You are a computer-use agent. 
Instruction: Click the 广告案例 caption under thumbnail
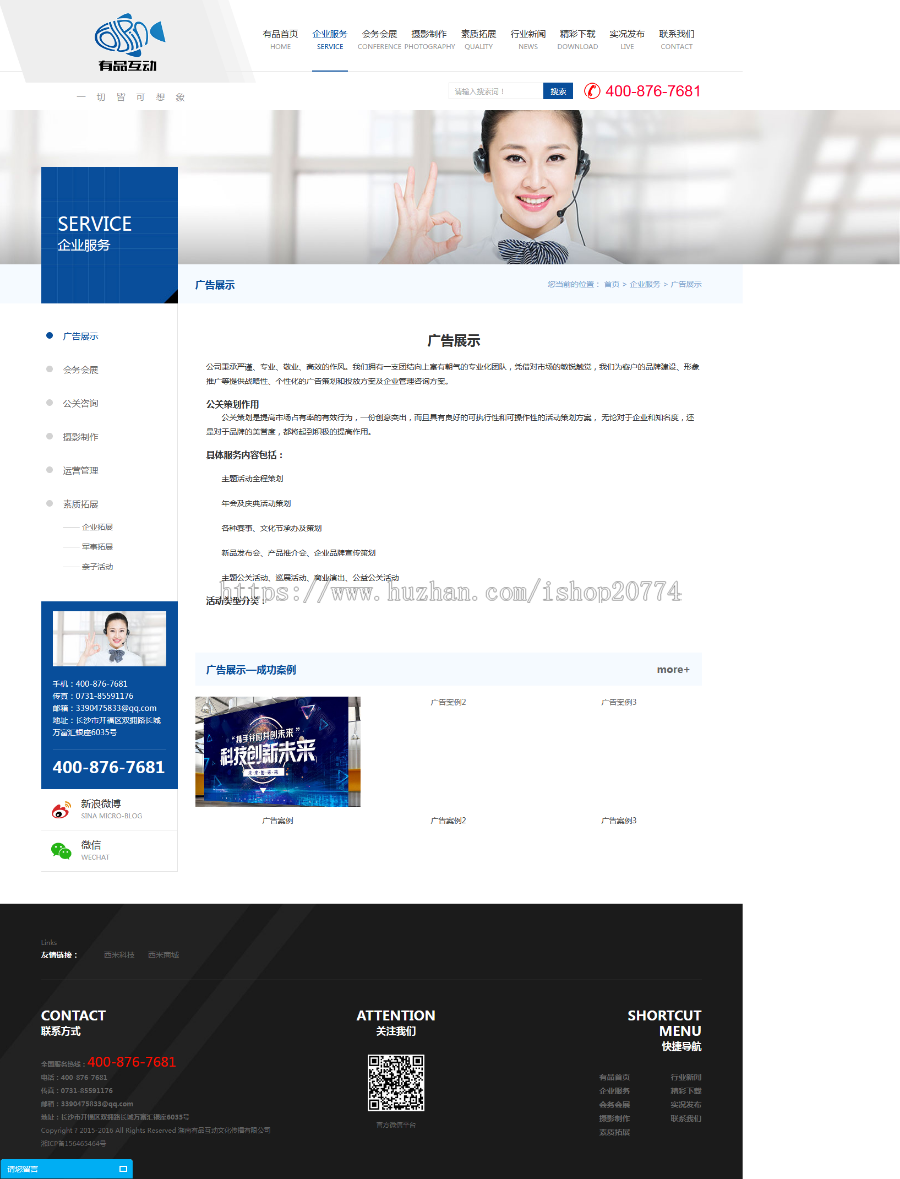click(x=277, y=820)
